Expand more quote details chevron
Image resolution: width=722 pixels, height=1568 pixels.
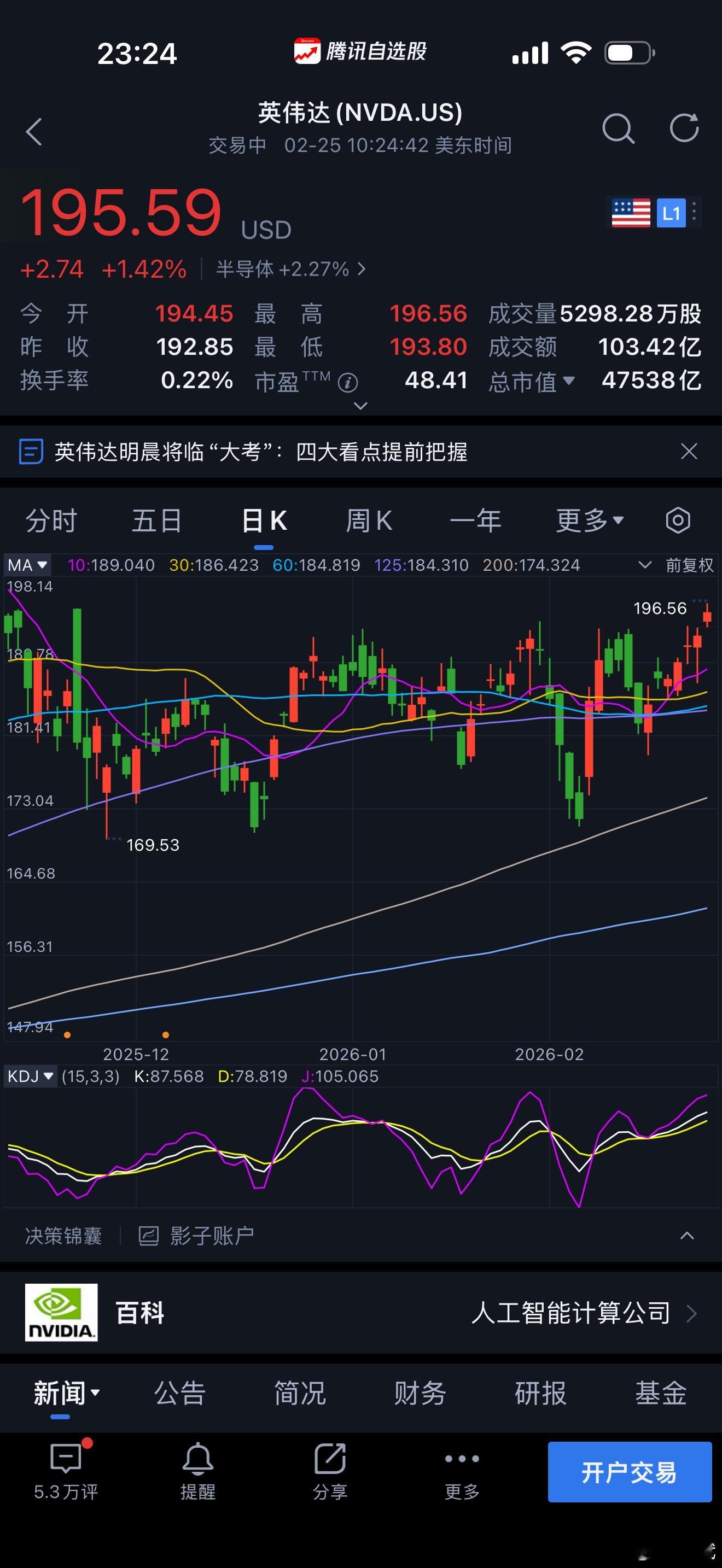coord(360,405)
